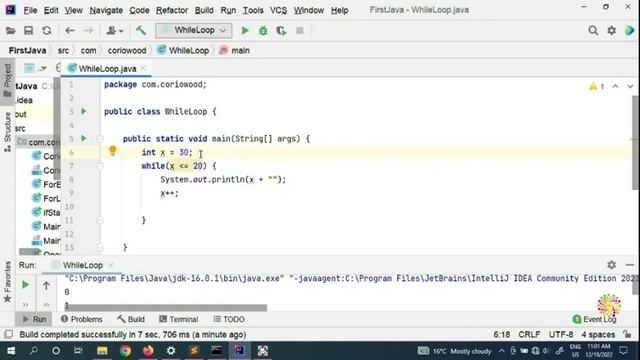The width and height of the screenshot is (640, 360).
Task: Click the 4 spaces indent status
Action: (x=598, y=334)
